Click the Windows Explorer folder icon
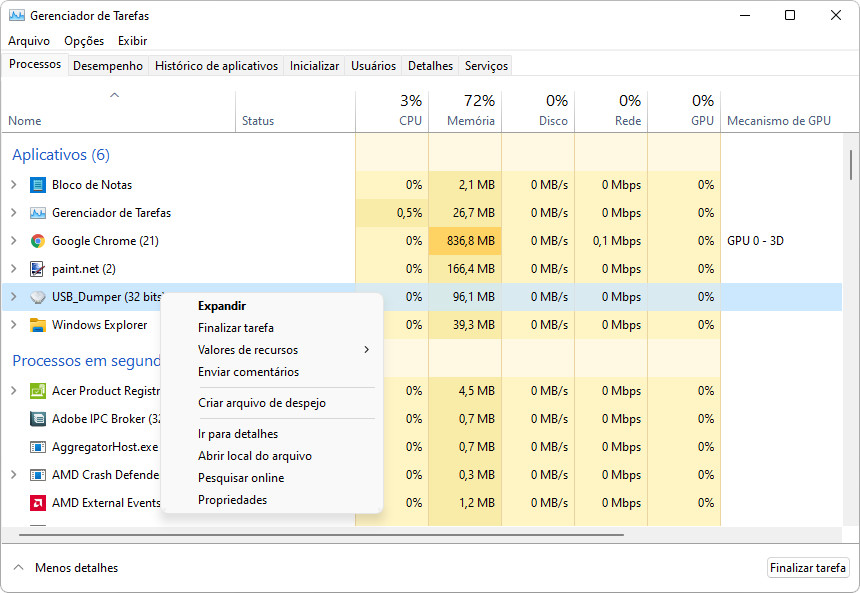 (x=37, y=325)
